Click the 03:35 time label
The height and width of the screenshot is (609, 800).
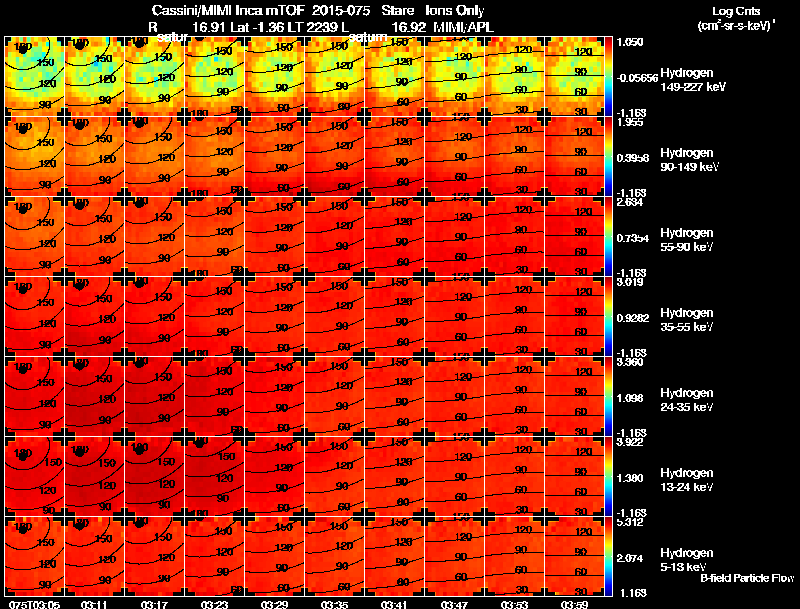click(334, 604)
